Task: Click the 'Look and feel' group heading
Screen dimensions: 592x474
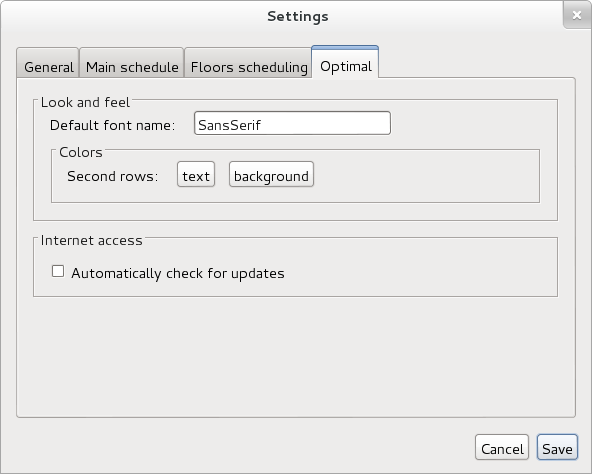Action: 85,102
